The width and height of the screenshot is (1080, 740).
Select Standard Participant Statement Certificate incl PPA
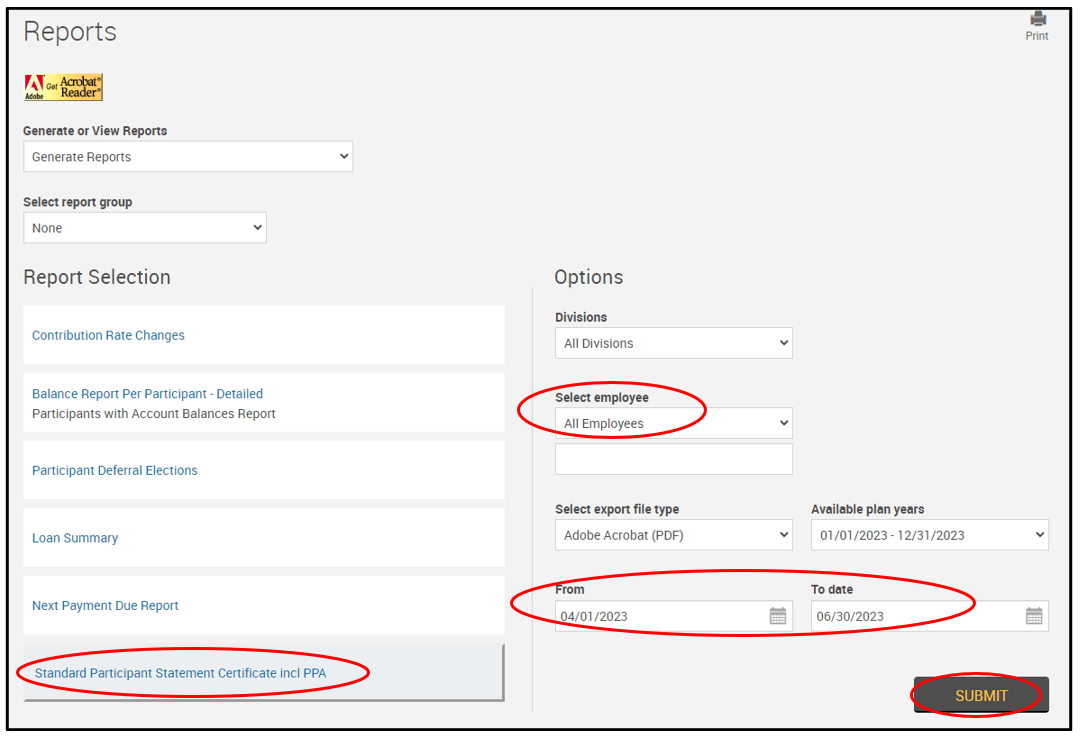click(x=181, y=673)
